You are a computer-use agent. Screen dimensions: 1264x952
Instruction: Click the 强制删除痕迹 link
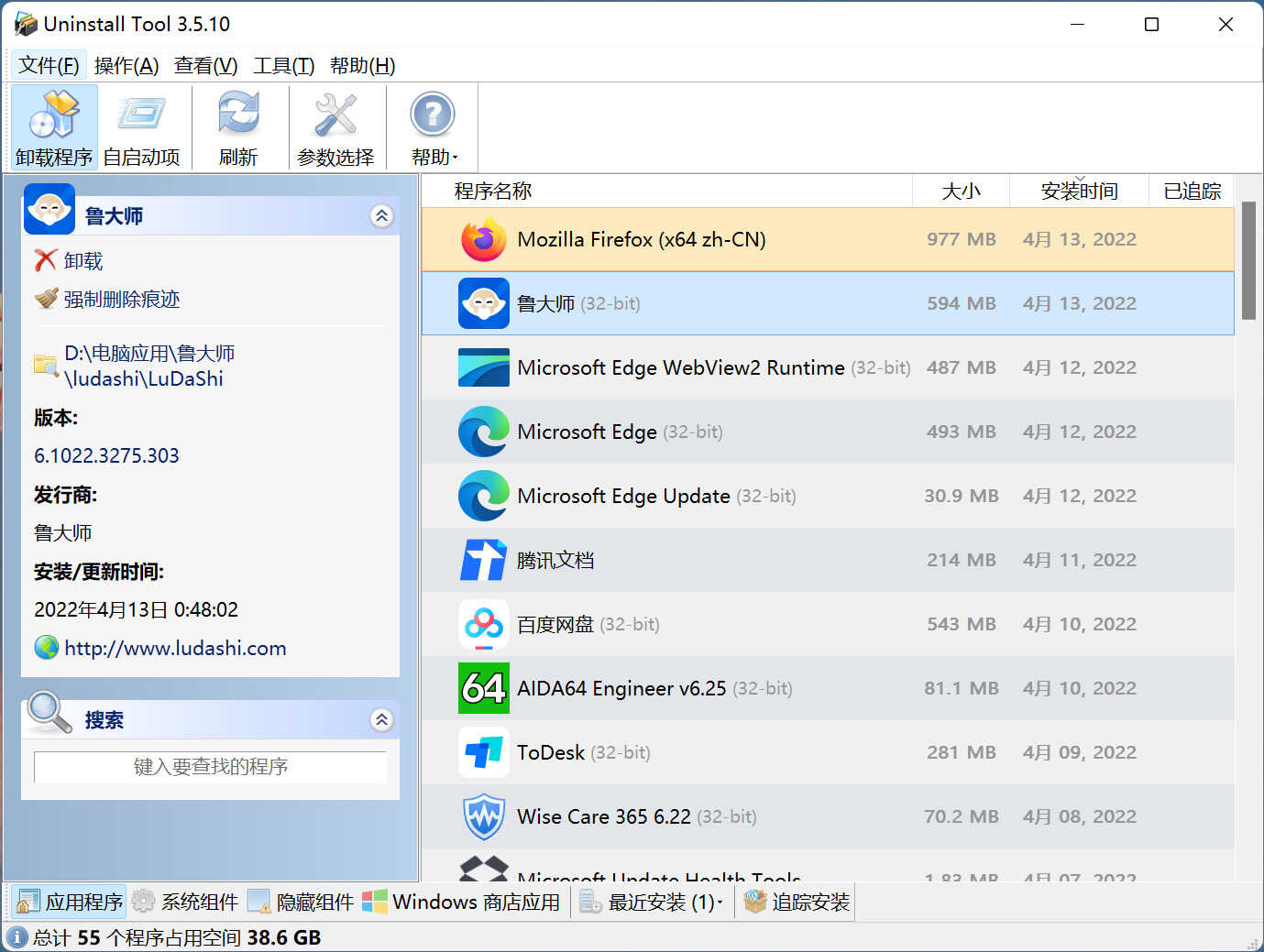tap(122, 299)
